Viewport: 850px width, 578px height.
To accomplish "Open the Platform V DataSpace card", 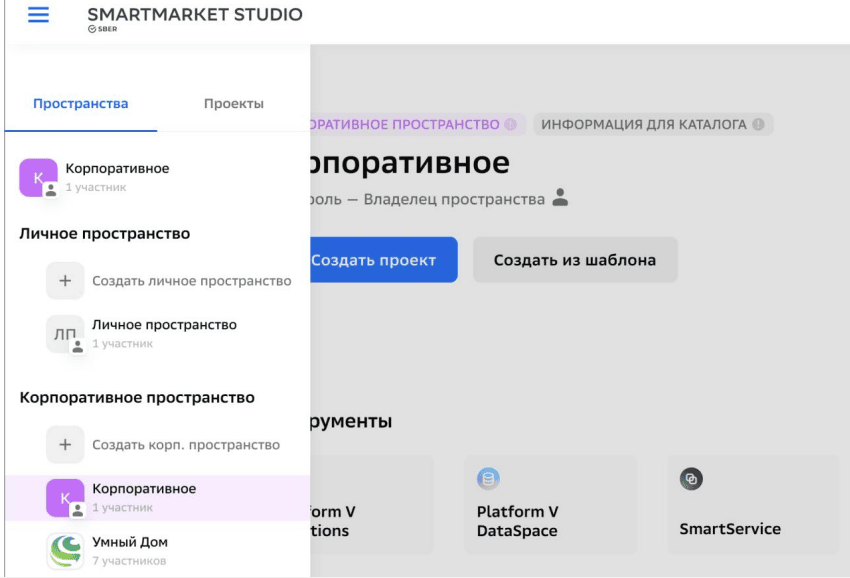I will click(x=550, y=505).
